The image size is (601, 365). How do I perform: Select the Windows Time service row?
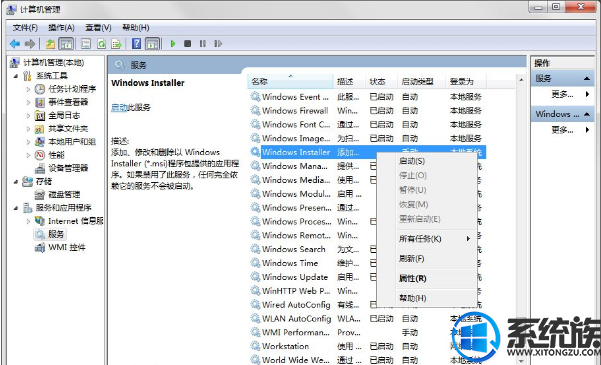pyautogui.click(x=313, y=263)
